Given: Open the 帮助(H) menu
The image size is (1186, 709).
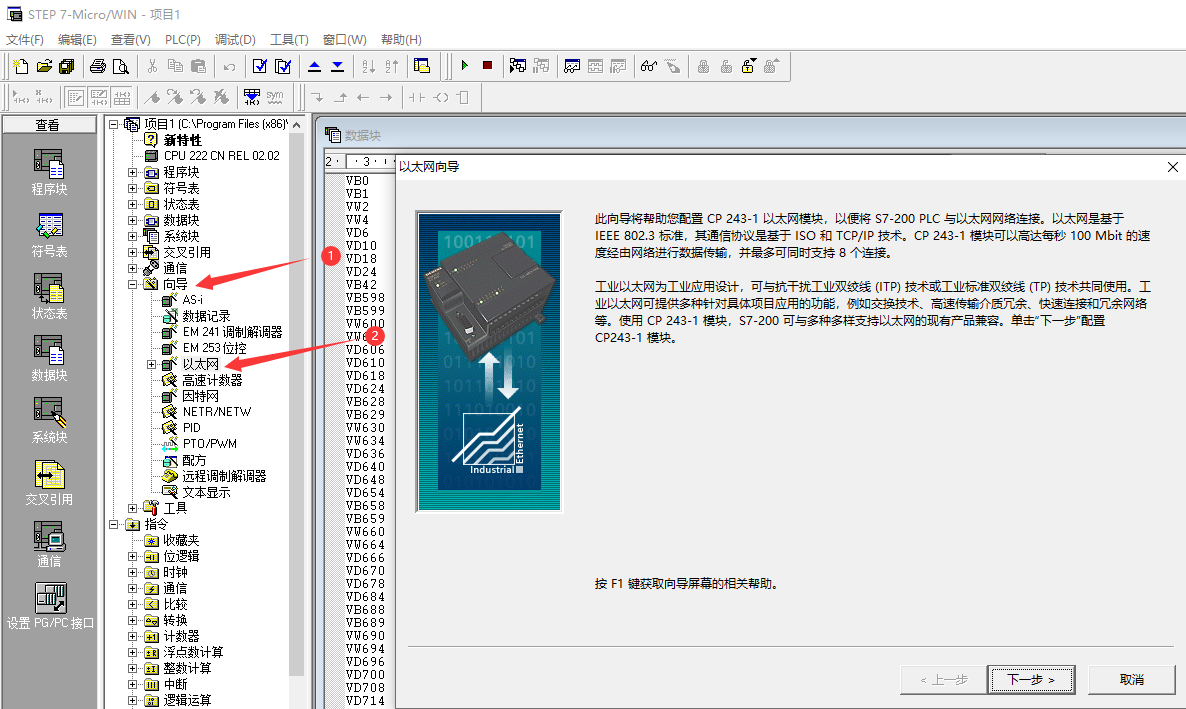Looking at the screenshot, I should (x=401, y=39).
